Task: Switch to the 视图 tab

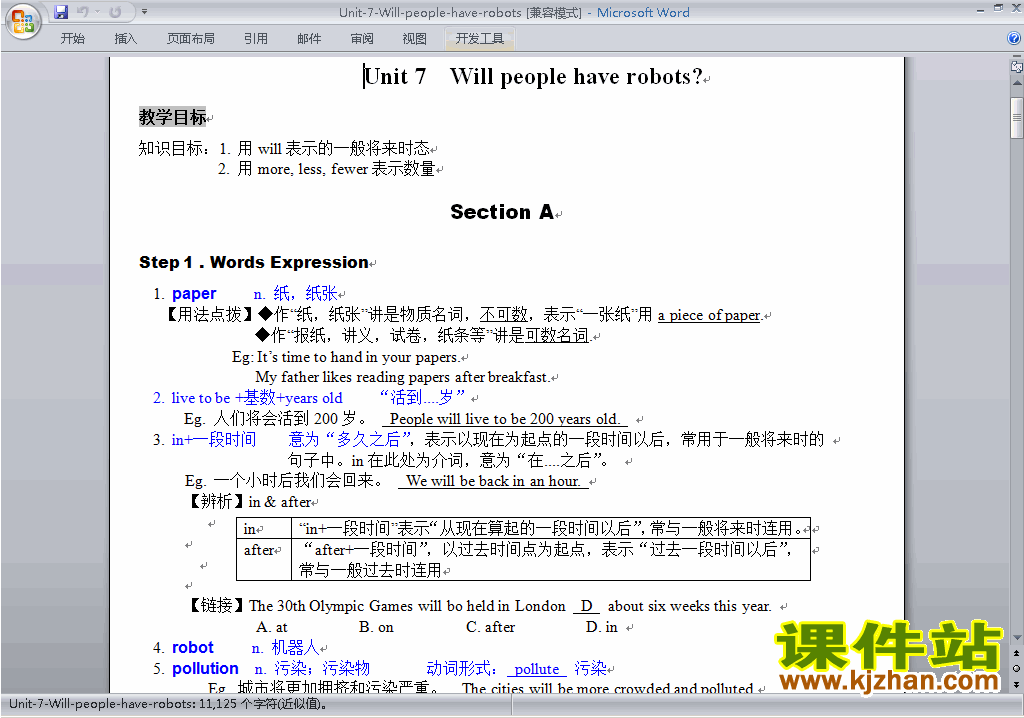Action: pos(415,39)
